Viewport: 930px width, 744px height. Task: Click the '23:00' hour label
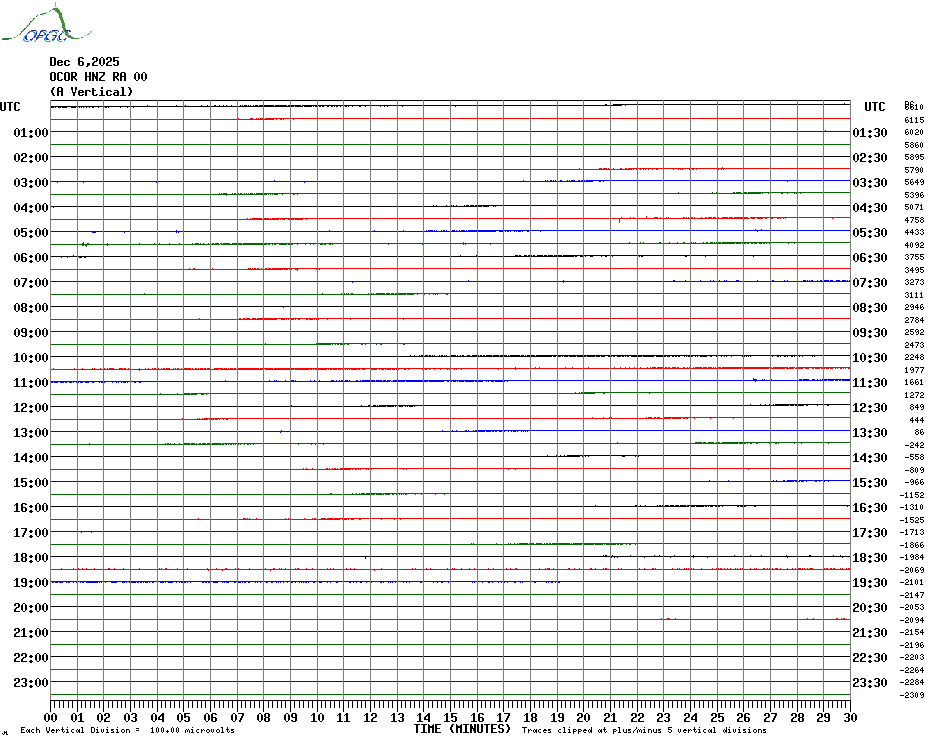[31, 683]
